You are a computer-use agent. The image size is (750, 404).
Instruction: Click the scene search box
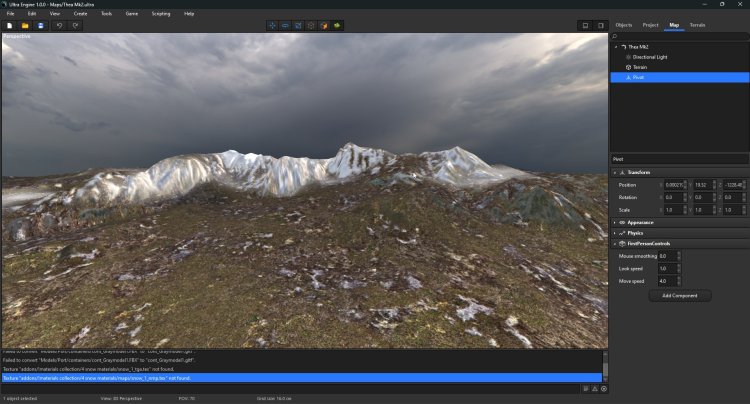[x=680, y=36]
